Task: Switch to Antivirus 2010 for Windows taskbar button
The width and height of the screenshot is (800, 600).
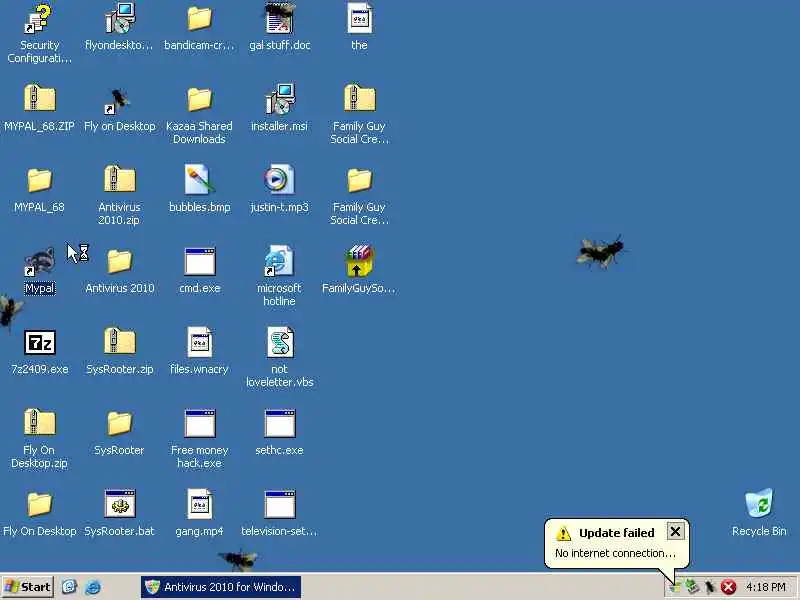Action: [220, 587]
